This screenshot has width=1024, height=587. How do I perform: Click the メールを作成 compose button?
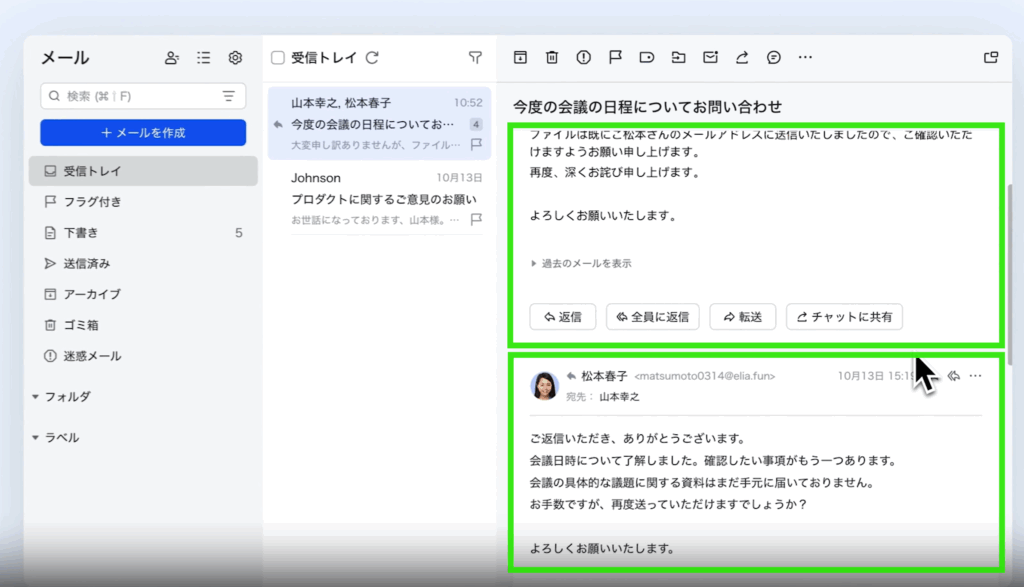143,133
